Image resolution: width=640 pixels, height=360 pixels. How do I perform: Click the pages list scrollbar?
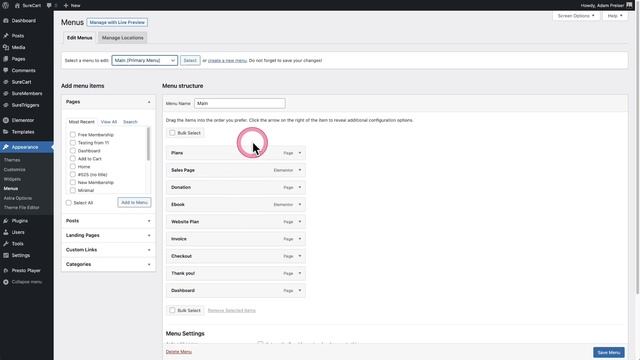point(148,144)
